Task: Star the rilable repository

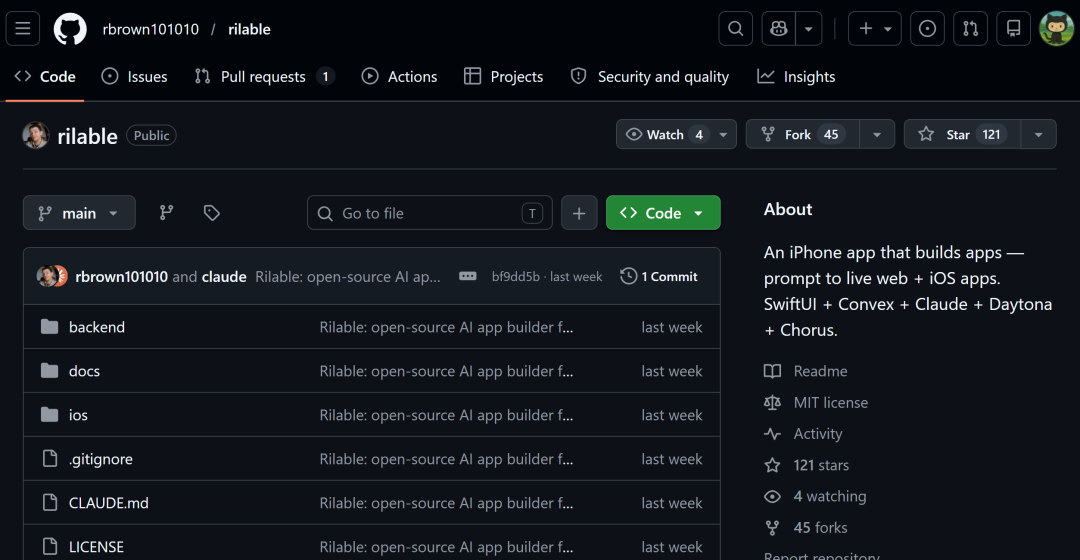Action: click(962, 134)
